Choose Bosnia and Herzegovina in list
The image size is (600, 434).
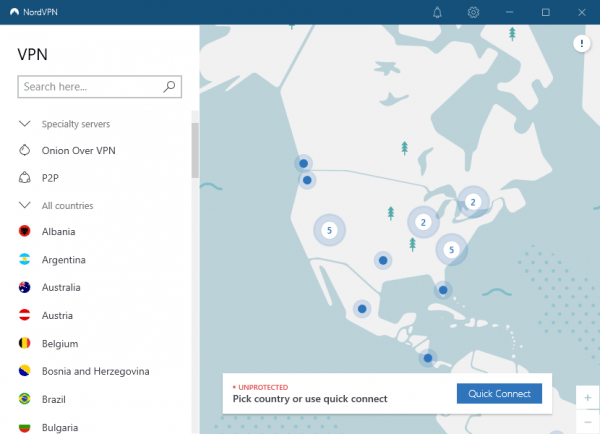point(95,371)
